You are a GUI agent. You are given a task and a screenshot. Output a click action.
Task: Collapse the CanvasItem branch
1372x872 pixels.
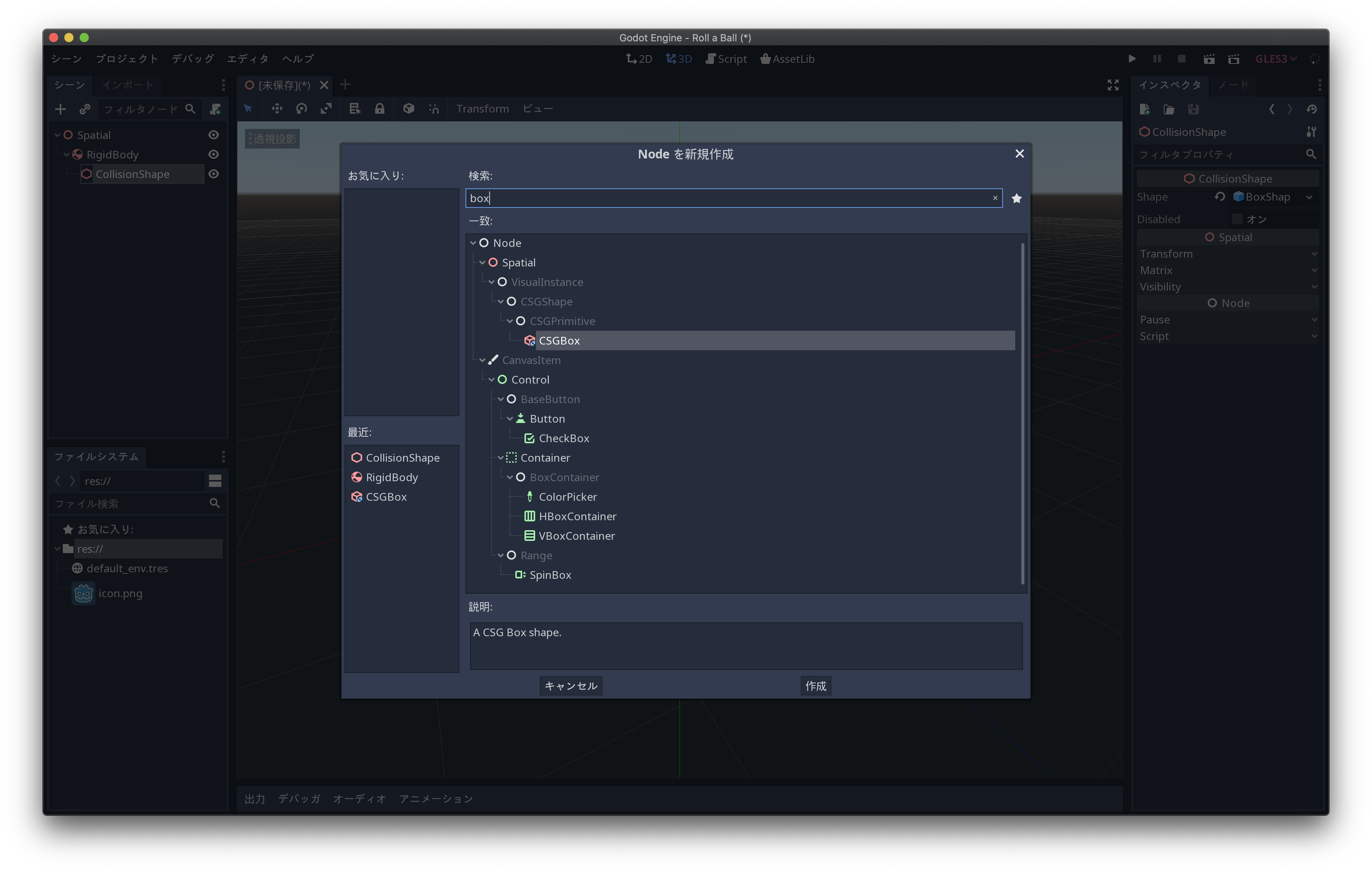483,360
